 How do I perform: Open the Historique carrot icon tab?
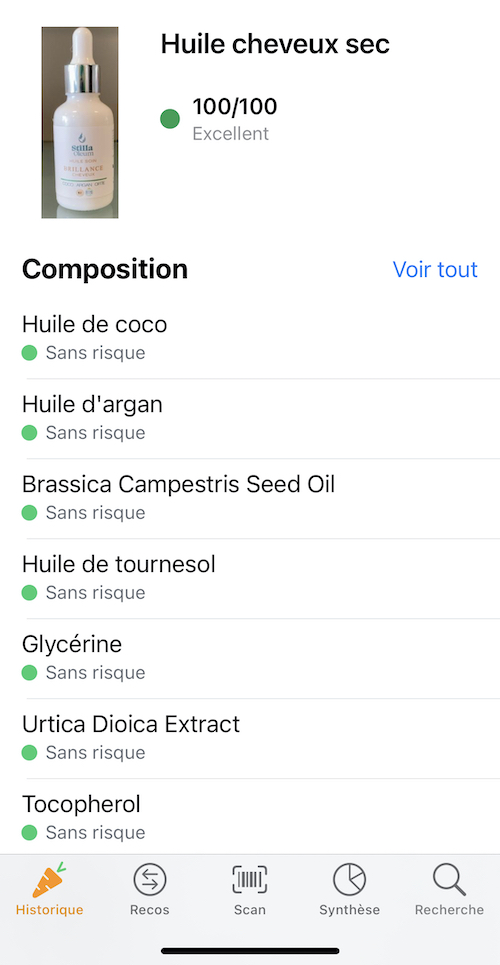click(x=49, y=889)
